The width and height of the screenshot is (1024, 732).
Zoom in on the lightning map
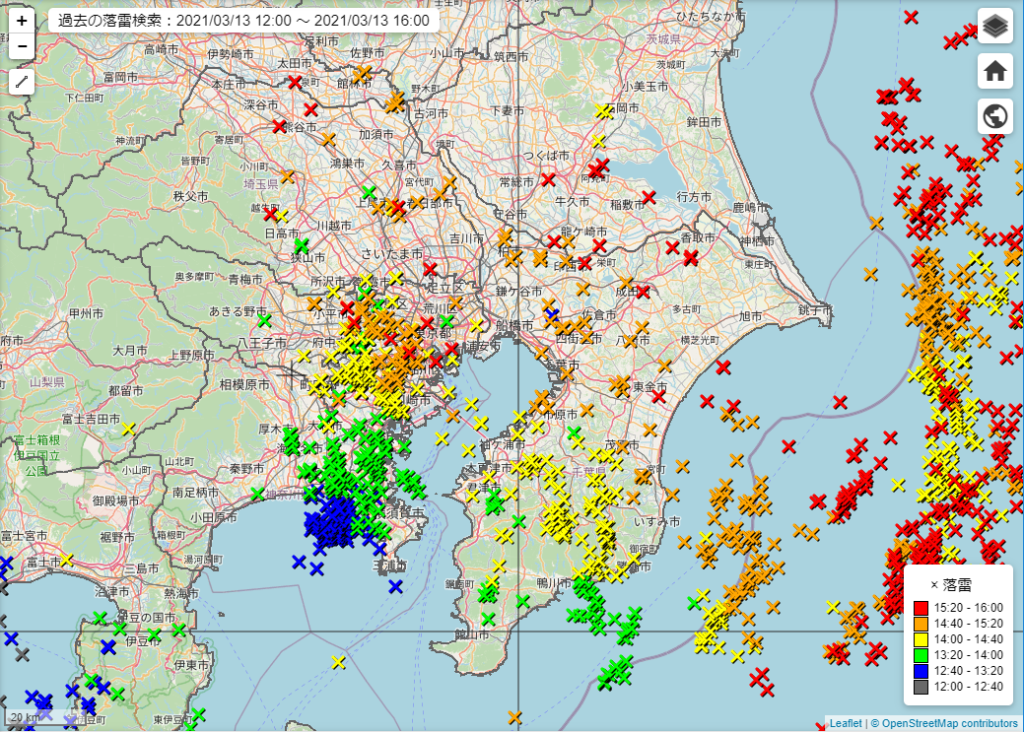coord(22,20)
